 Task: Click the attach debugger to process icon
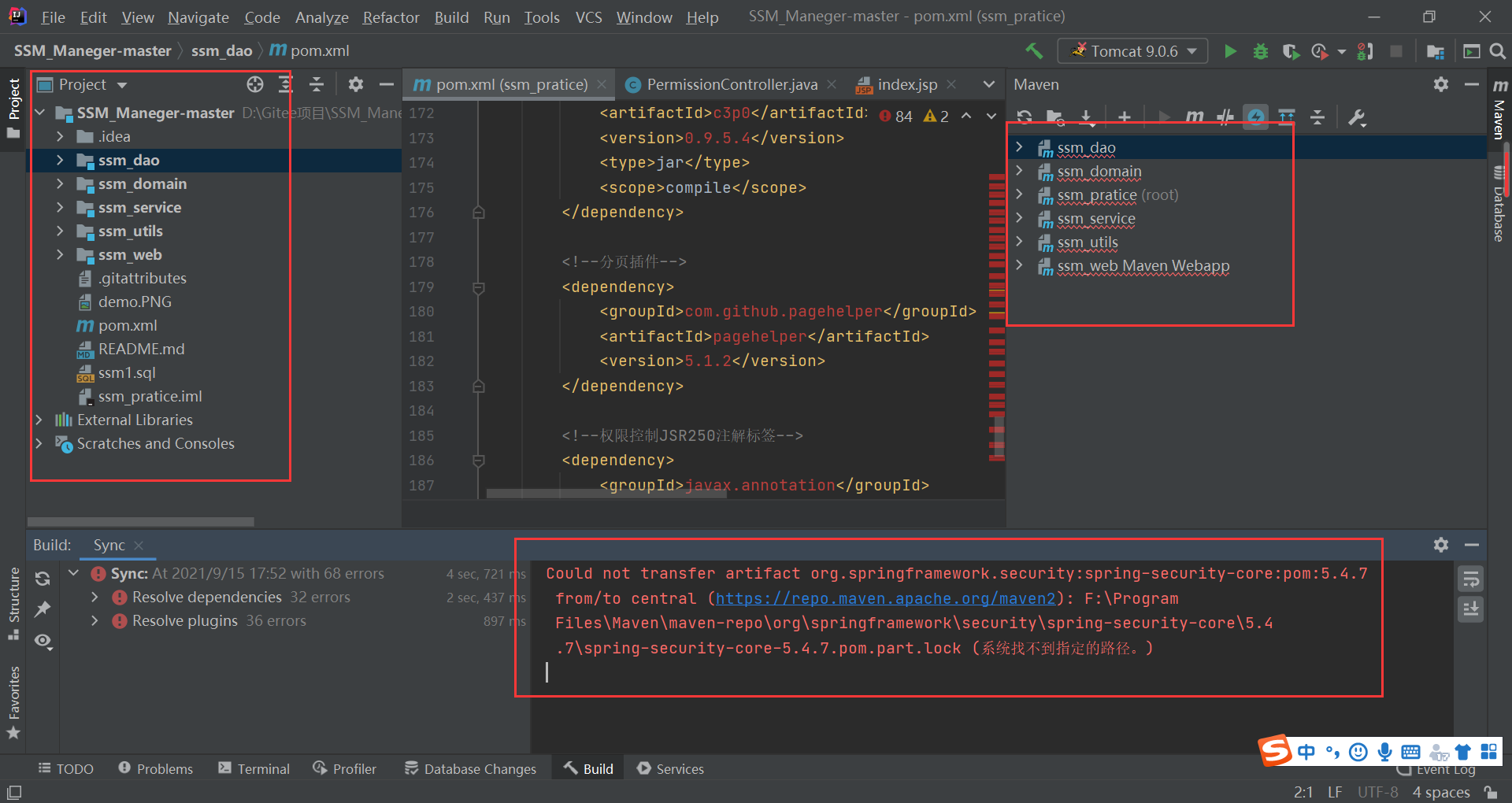point(1365,51)
